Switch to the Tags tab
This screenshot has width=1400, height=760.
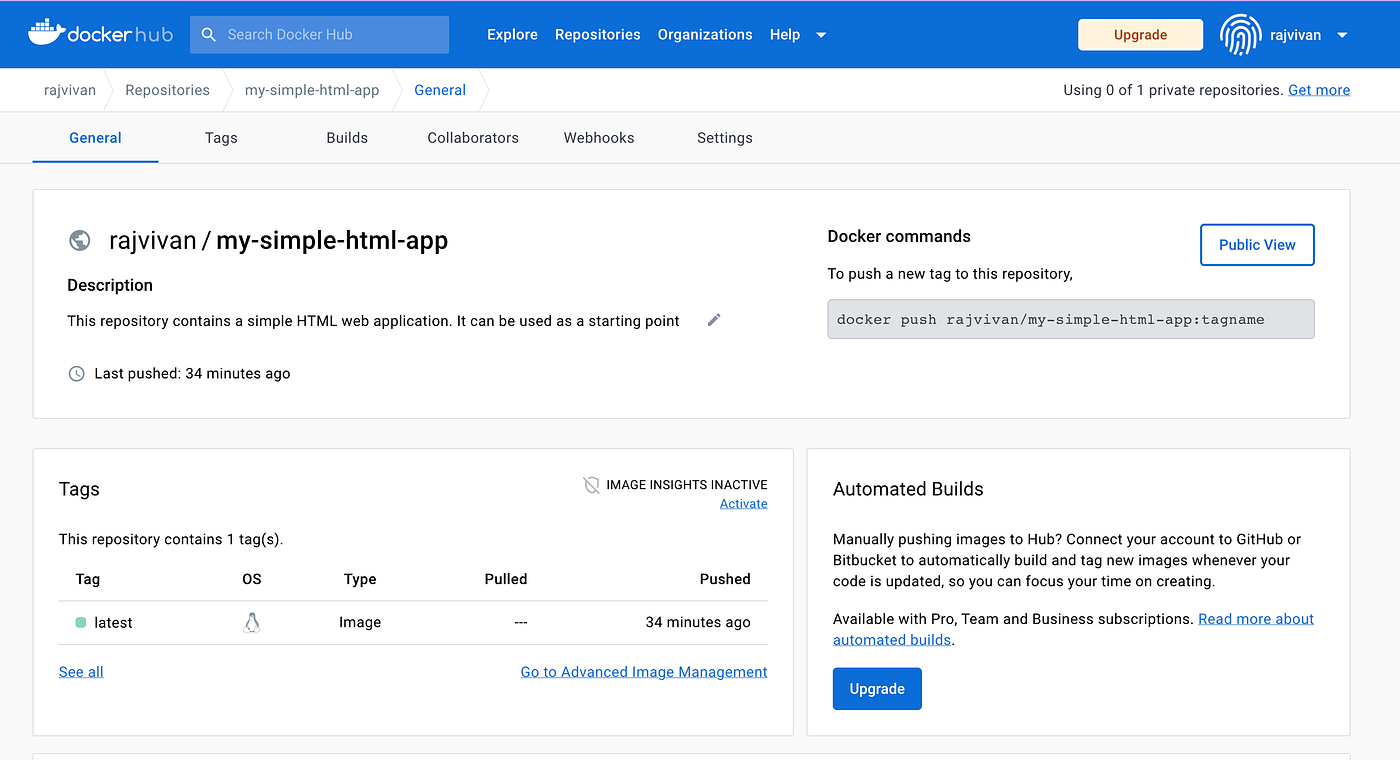click(x=221, y=138)
